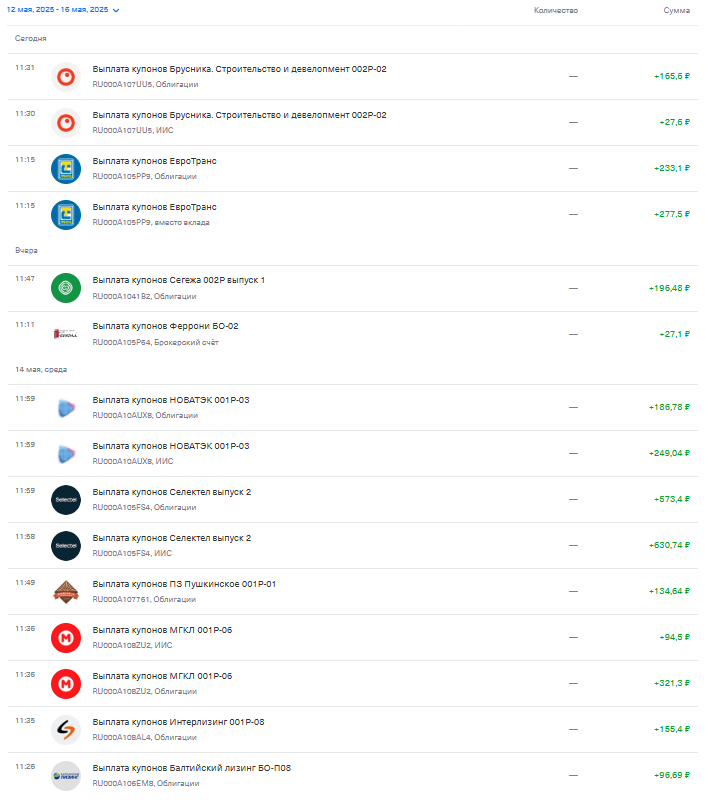Click the Брусника logo in the 11:31 row
This screenshot has height=803, width=712.
click(x=66, y=77)
